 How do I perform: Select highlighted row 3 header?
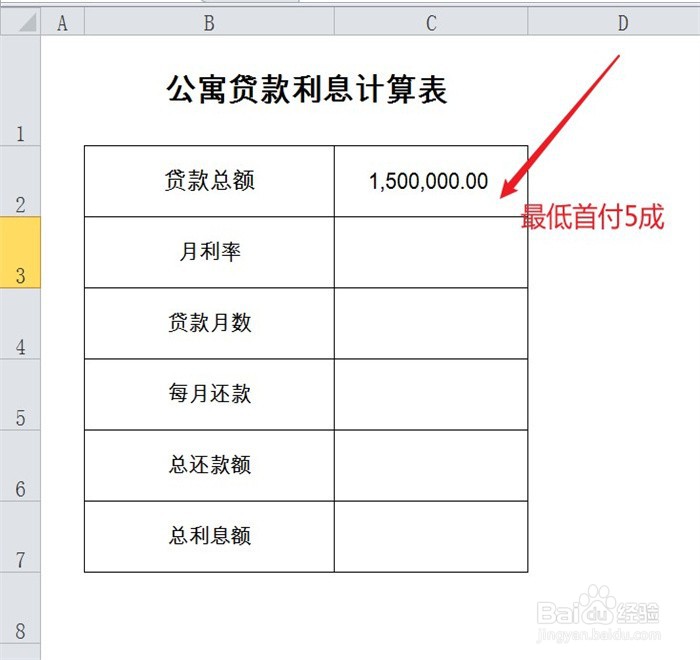[20, 252]
